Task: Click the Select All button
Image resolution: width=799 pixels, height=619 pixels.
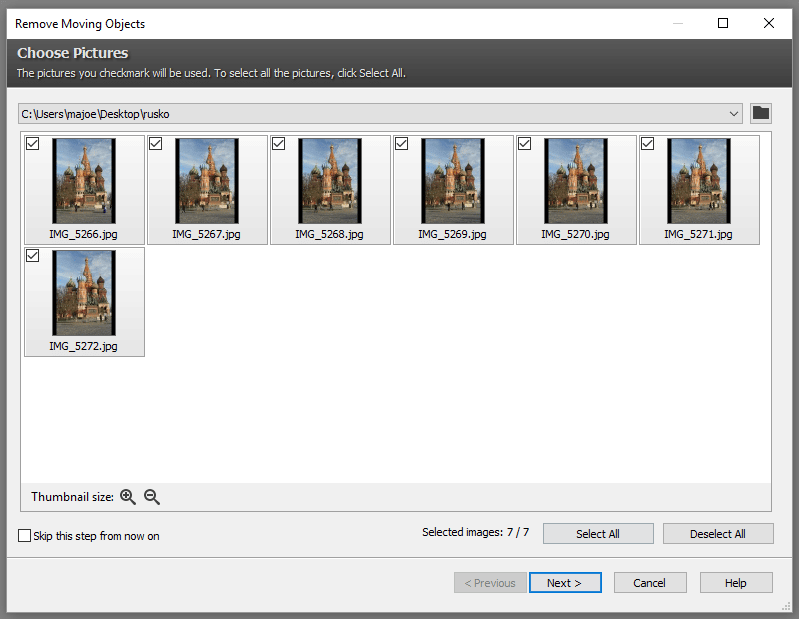Action: coord(598,533)
